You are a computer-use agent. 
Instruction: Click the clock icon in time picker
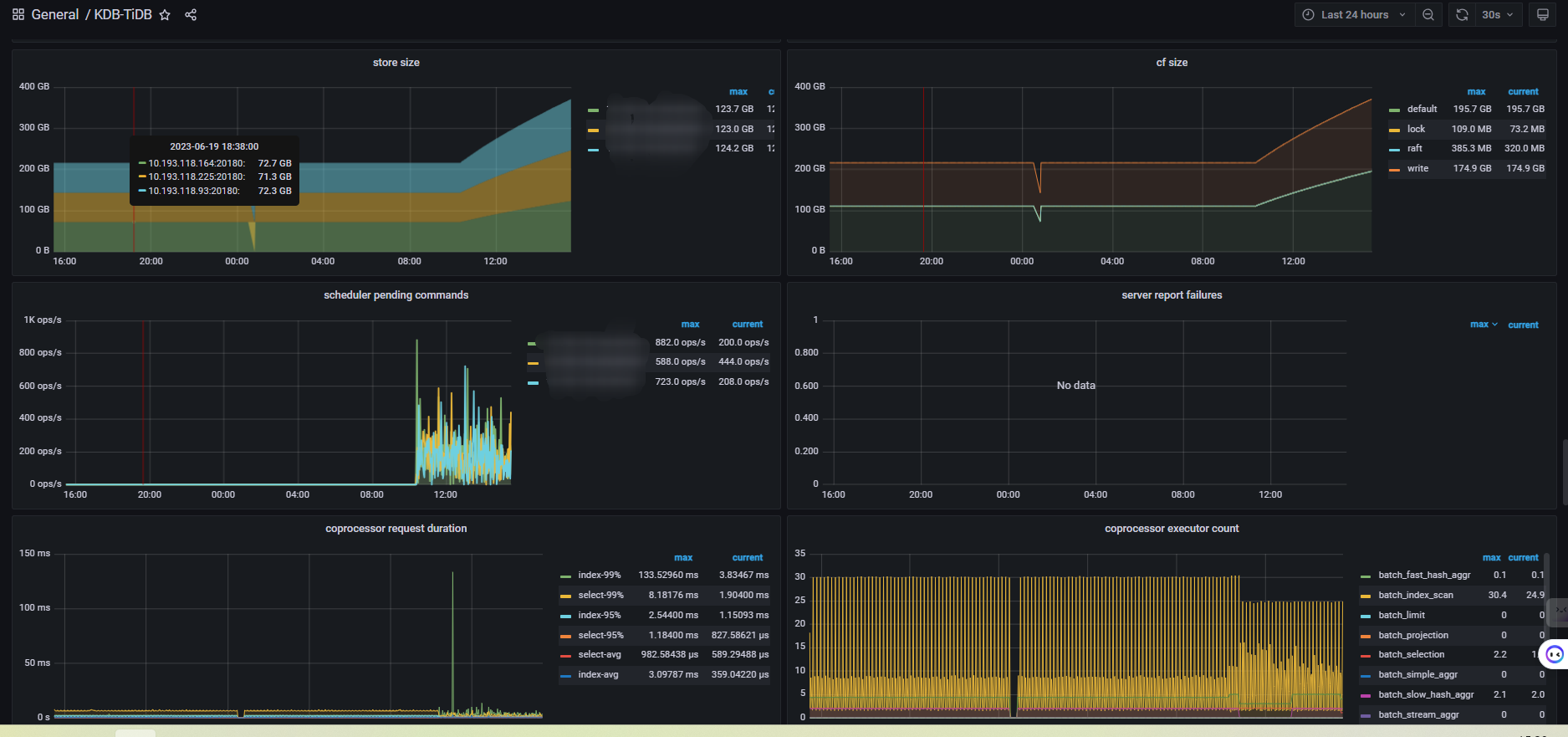pos(1309,15)
